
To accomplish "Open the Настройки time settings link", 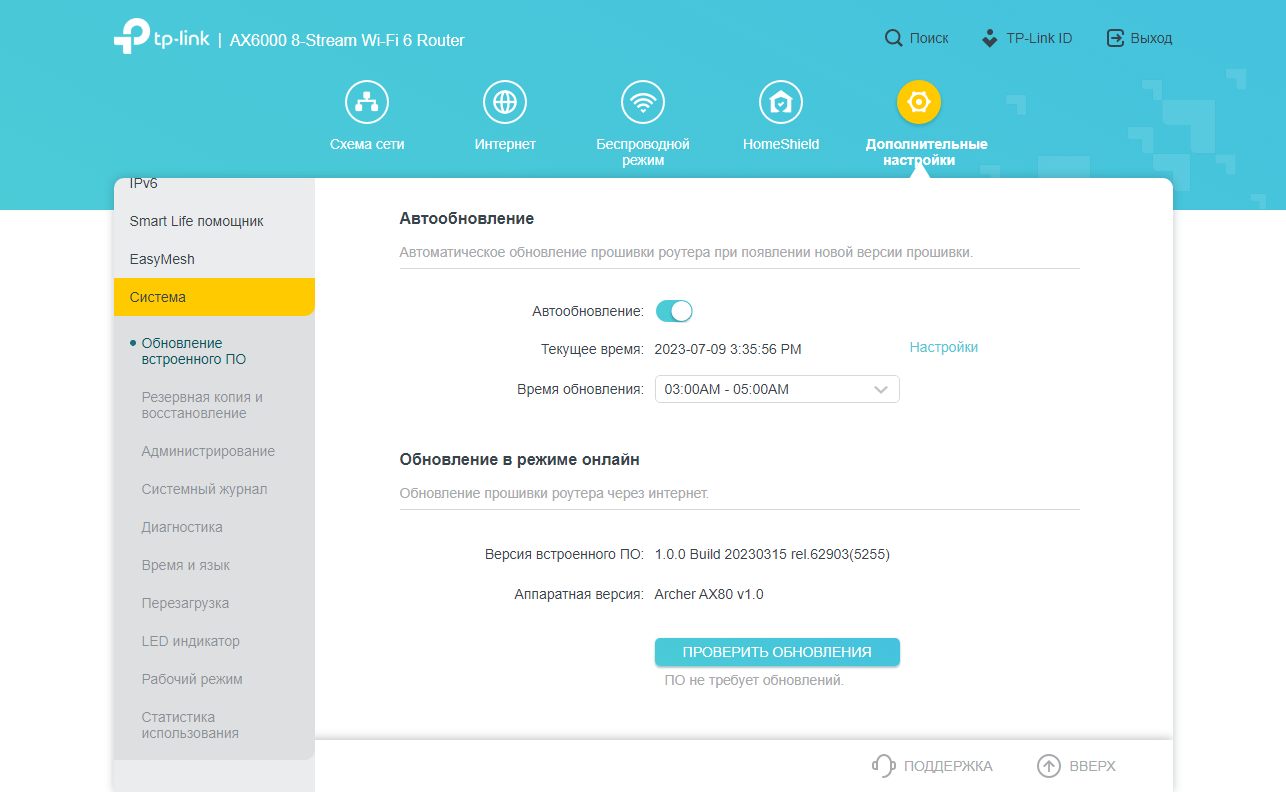I will pos(944,347).
